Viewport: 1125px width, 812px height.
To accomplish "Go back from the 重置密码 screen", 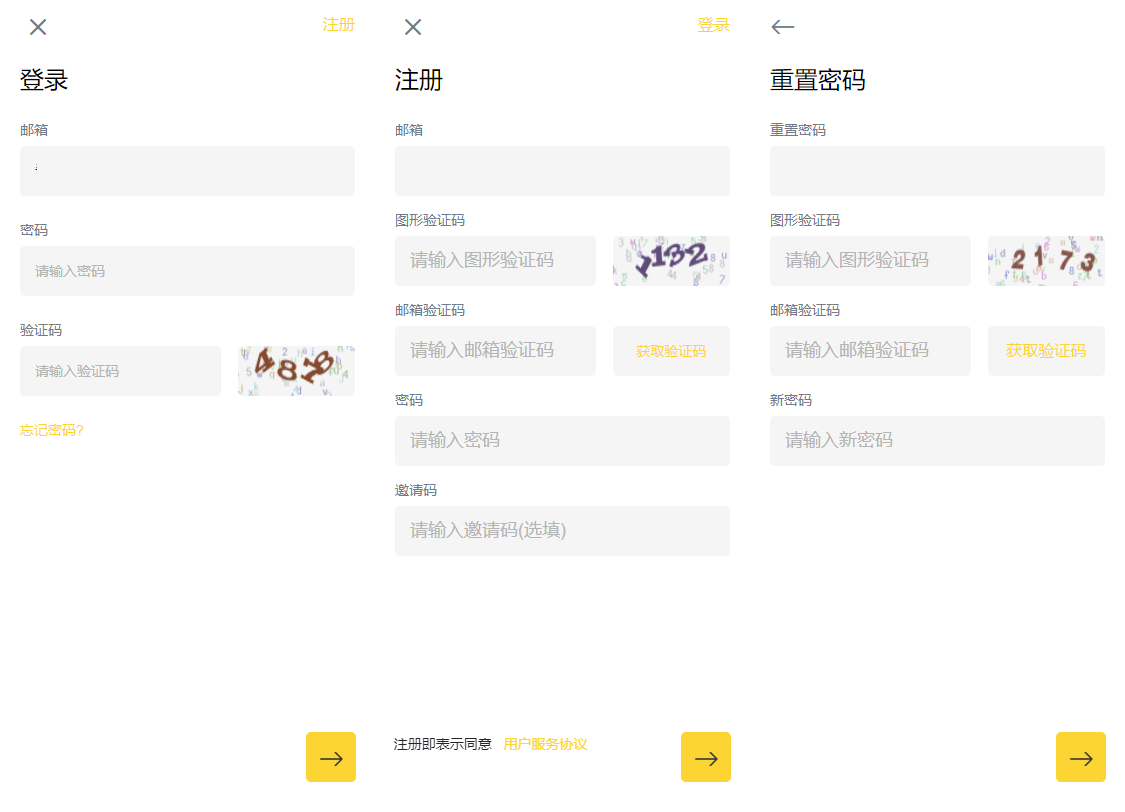I will pyautogui.click(x=783, y=27).
